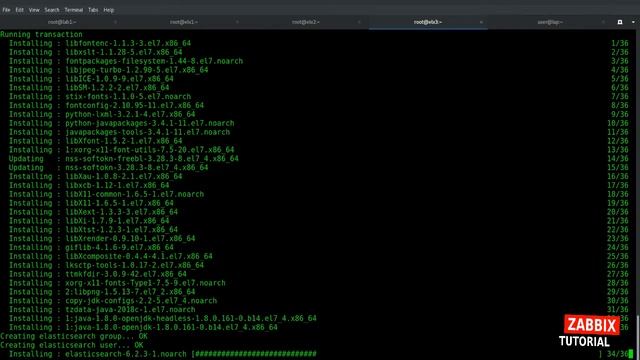
Task: Switch to the root@els1 tab
Action: click(x=184, y=22)
